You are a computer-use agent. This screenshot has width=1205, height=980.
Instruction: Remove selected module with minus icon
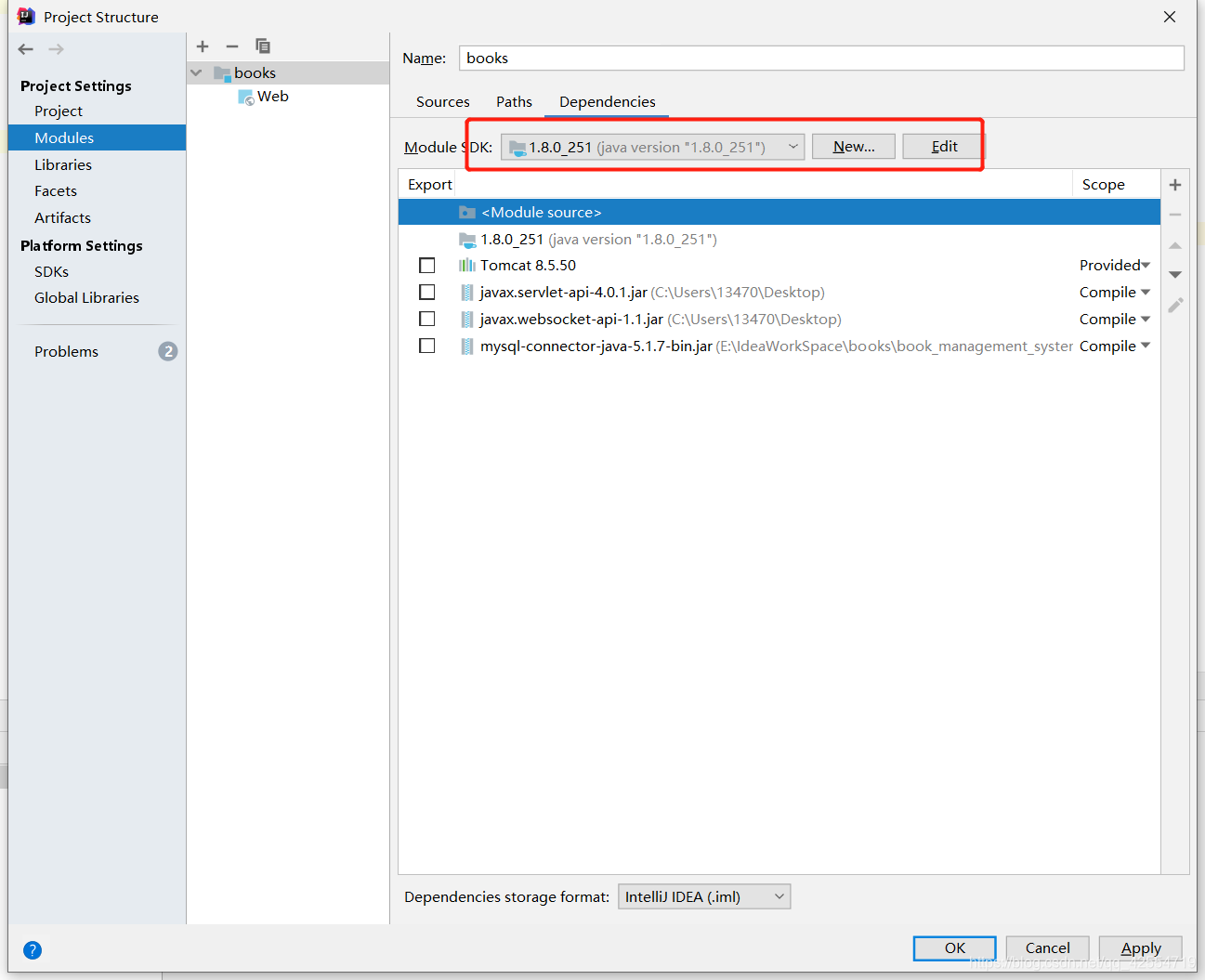232,46
